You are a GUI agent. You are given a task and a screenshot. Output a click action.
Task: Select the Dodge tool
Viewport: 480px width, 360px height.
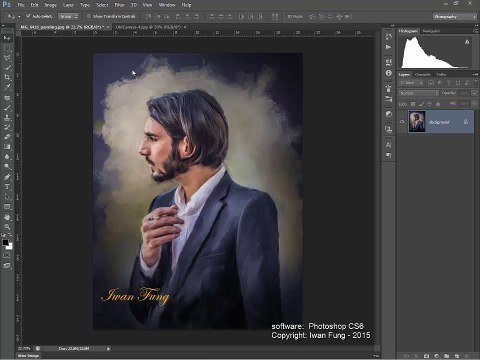point(7,166)
